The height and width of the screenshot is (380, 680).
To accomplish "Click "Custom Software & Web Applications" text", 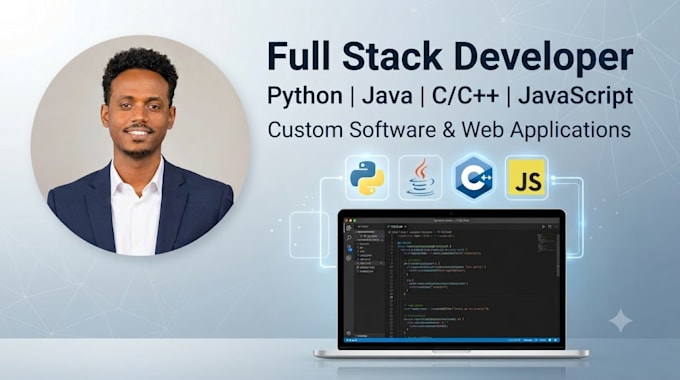I will [449, 130].
